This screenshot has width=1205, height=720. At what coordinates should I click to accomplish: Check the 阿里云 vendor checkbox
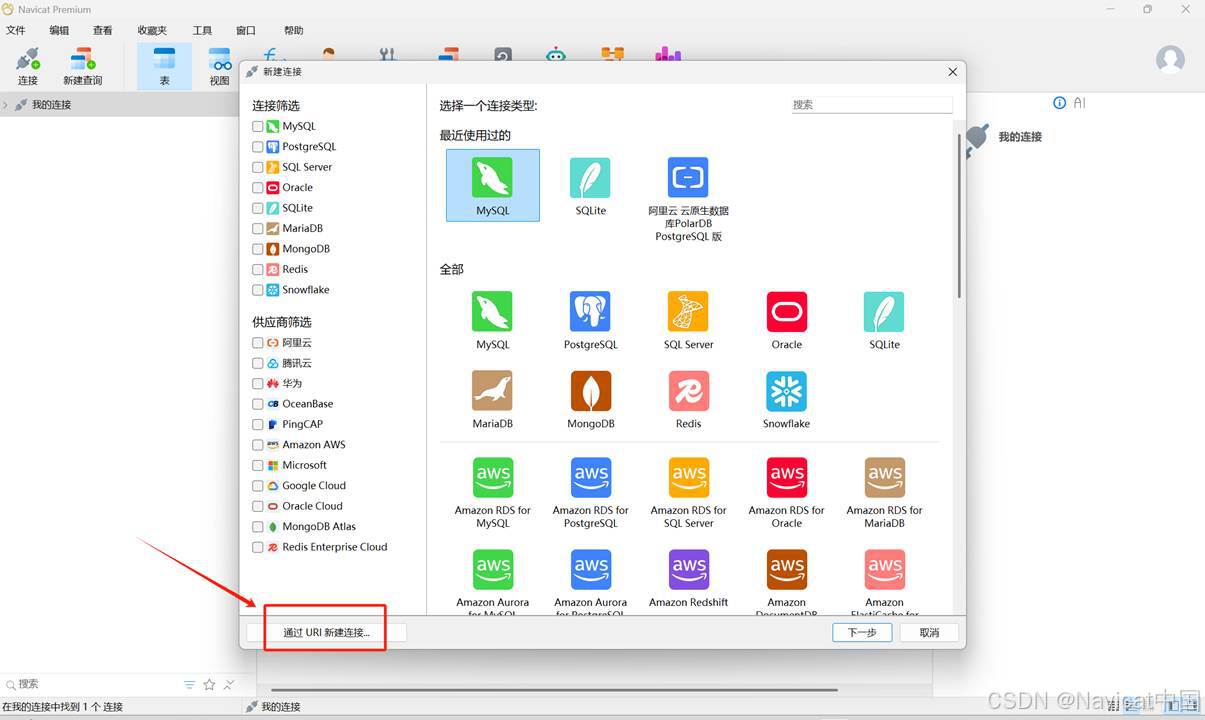[x=258, y=343]
